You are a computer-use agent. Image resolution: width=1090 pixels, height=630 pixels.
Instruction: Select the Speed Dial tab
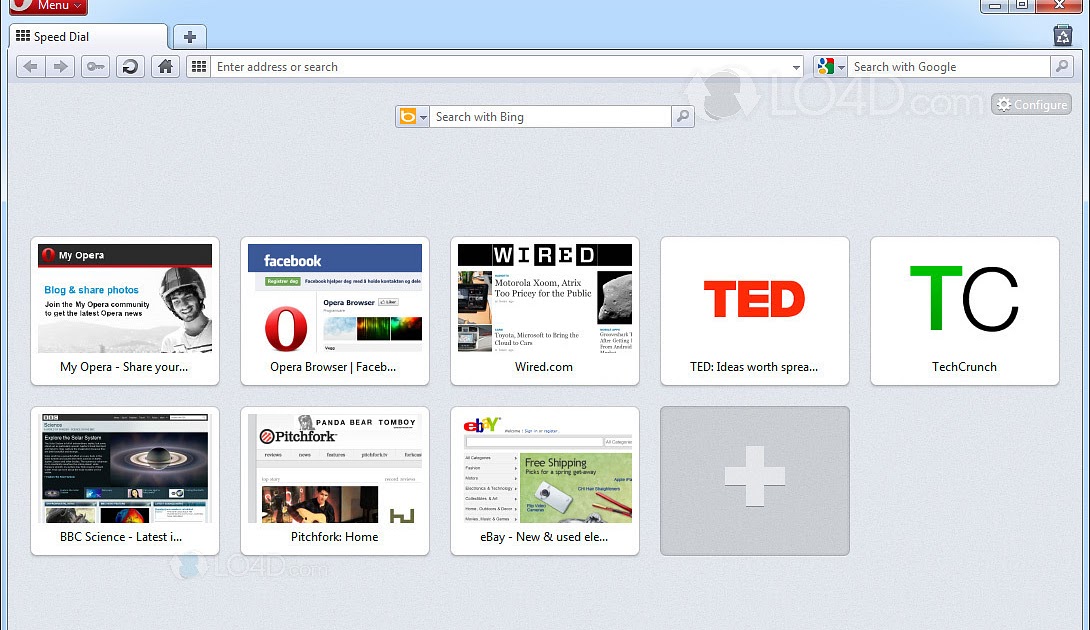(88, 37)
